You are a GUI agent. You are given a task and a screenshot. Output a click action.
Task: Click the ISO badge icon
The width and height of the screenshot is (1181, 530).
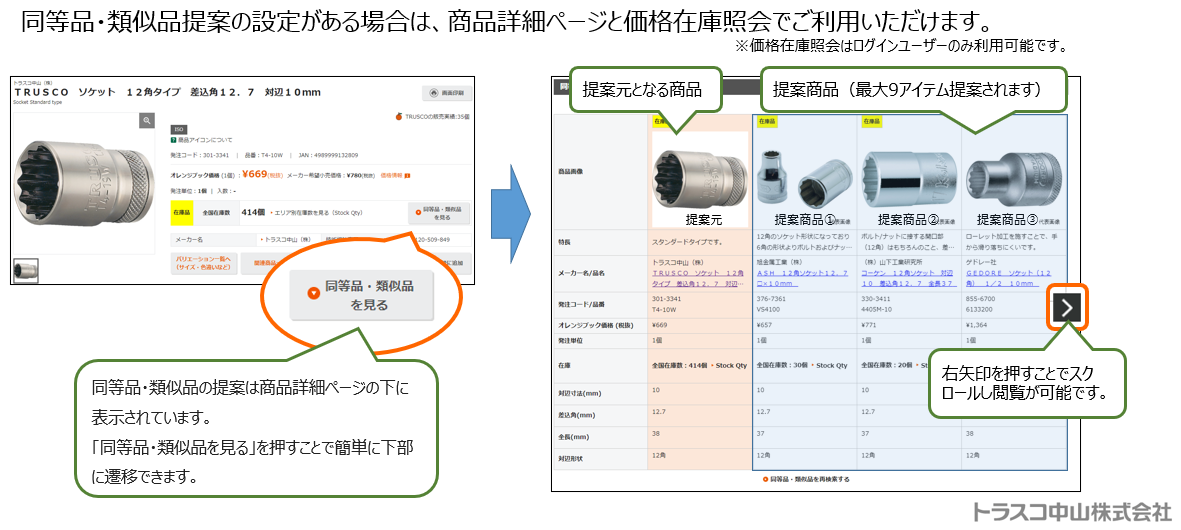[179, 129]
